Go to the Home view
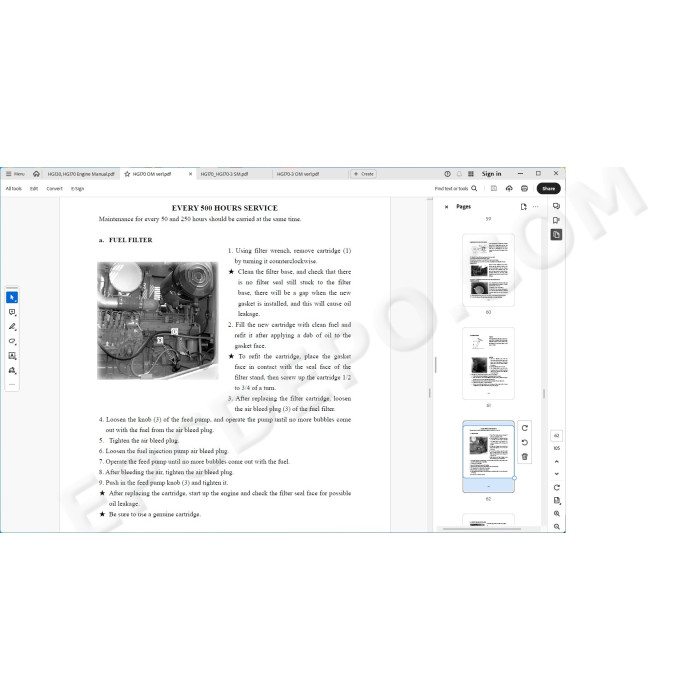 tap(36, 174)
